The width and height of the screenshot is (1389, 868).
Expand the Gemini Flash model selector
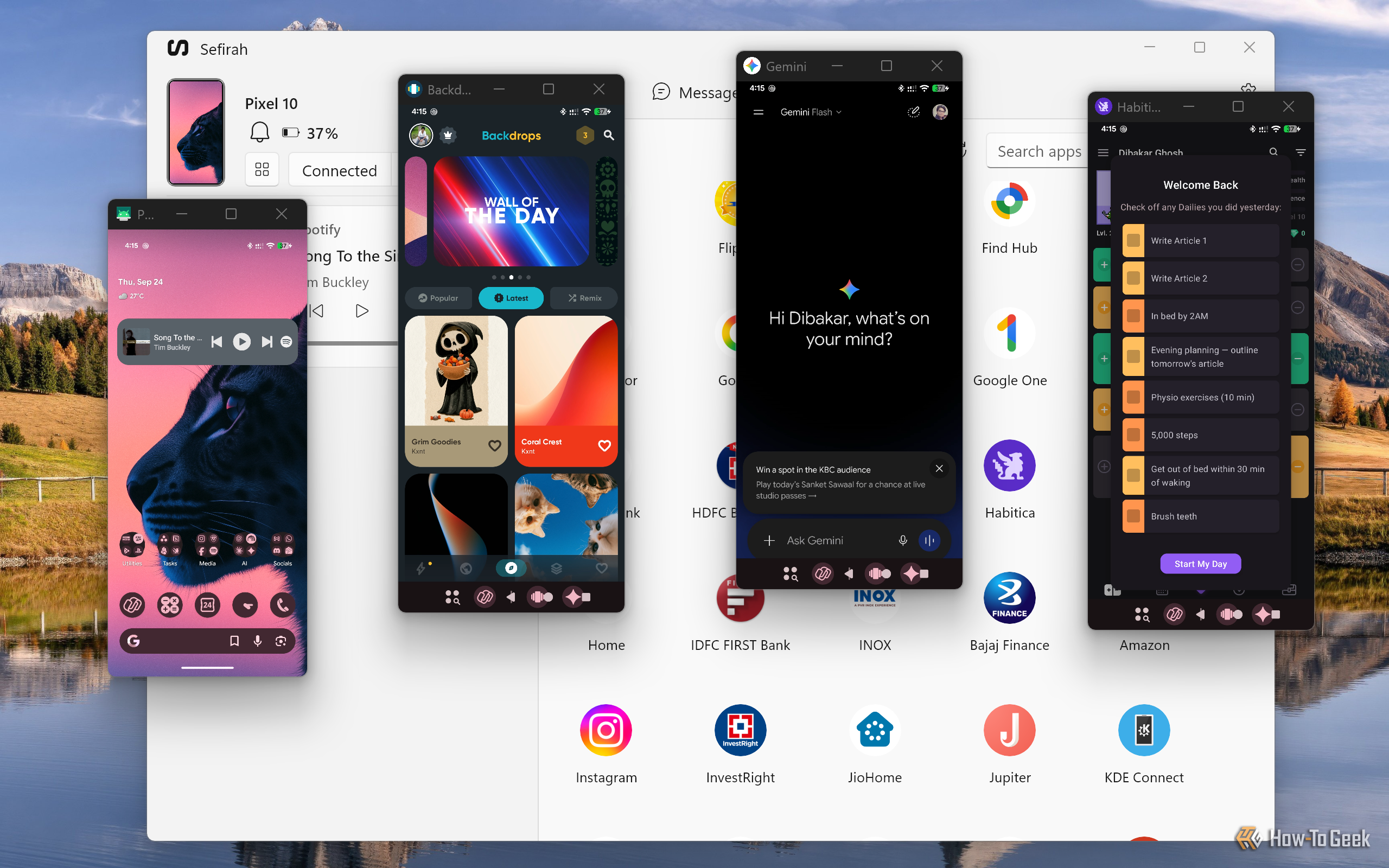point(811,112)
